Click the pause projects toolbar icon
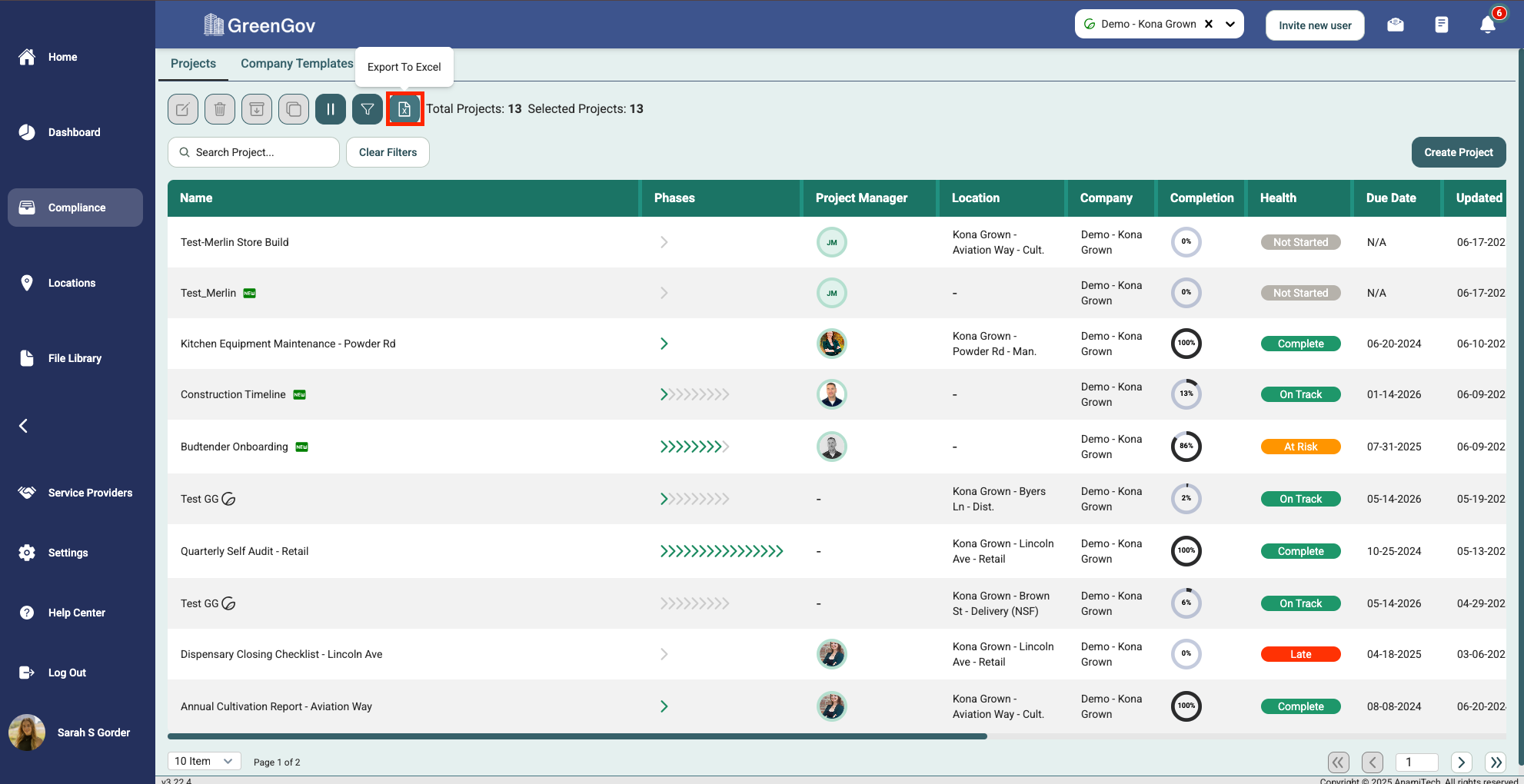 coord(331,109)
